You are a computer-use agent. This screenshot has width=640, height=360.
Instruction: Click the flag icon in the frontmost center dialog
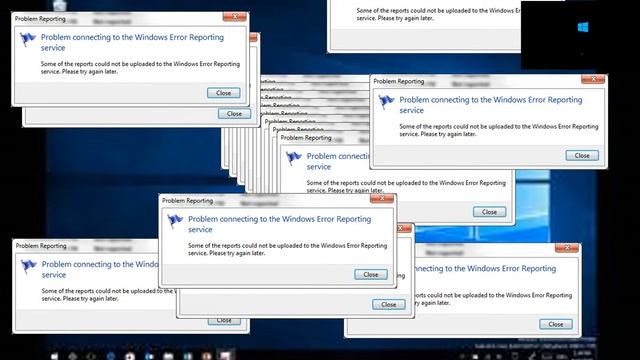point(175,221)
